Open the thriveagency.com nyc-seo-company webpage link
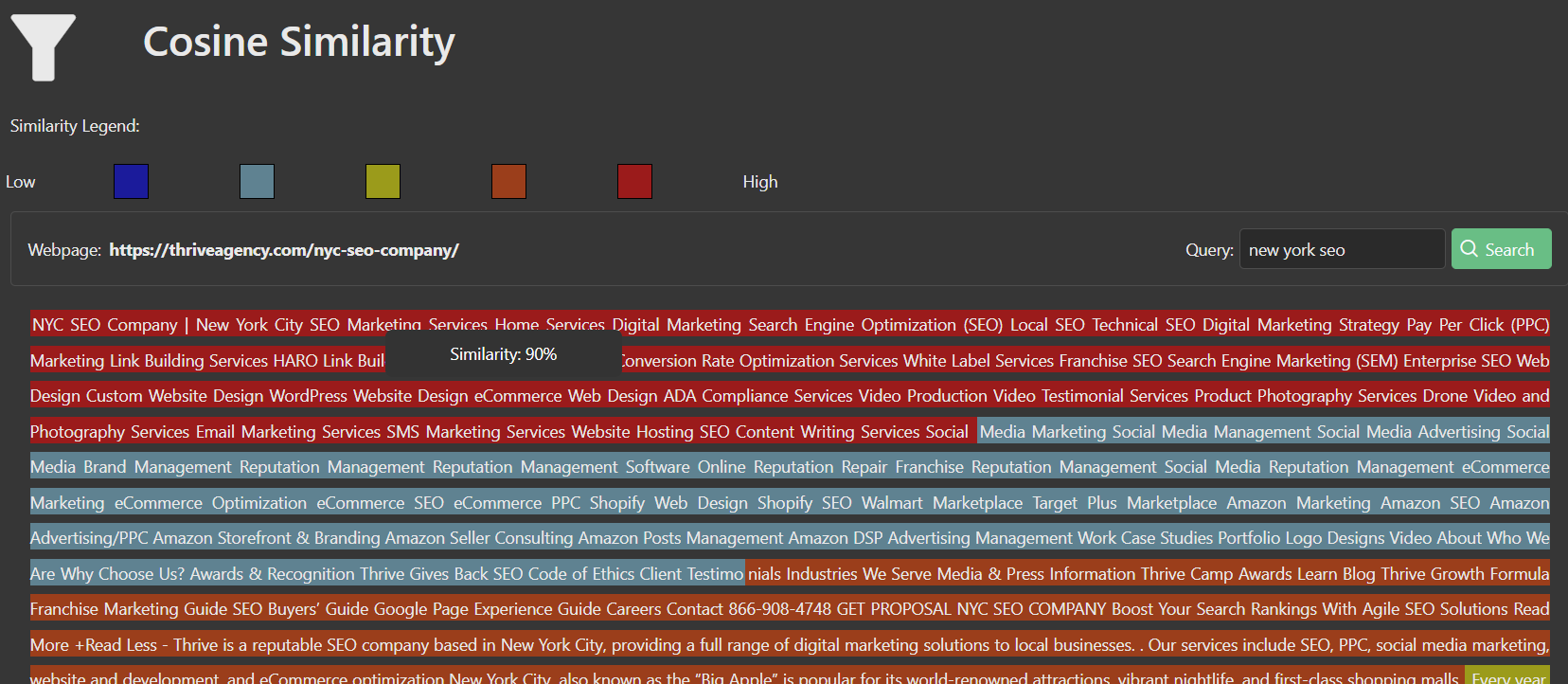This screenshot has height=684, width=1568. [283, 250]
